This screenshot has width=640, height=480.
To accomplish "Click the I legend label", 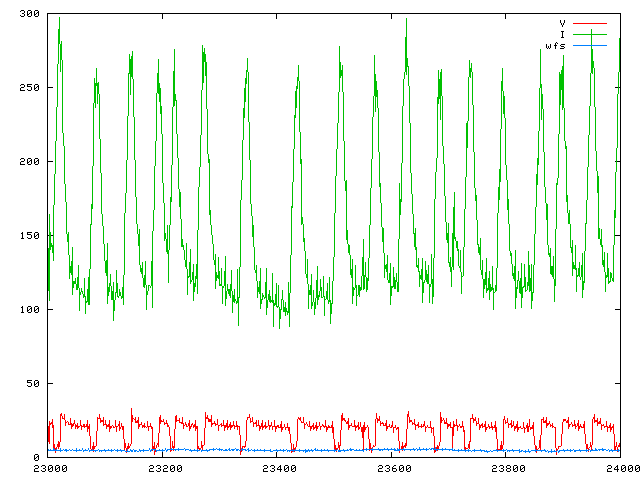I will pyautogui.click(x=563, y=35).
